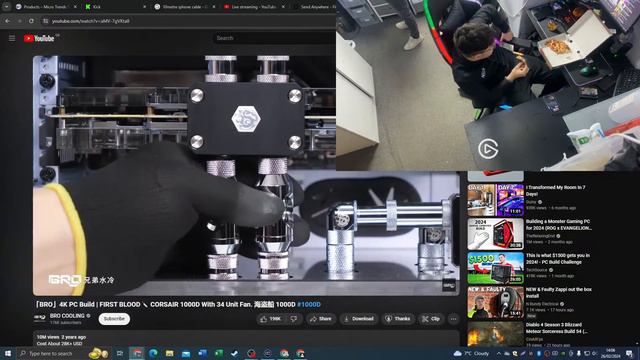
Task: Open 'I Transformed My Room in 7 Days' title
Action: point(556,191)
